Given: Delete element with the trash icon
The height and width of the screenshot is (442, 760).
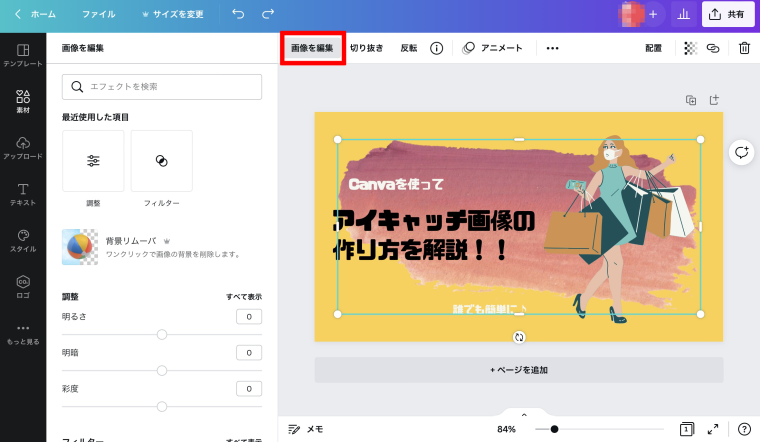Looking at the screenshot, I should point(744,48).
